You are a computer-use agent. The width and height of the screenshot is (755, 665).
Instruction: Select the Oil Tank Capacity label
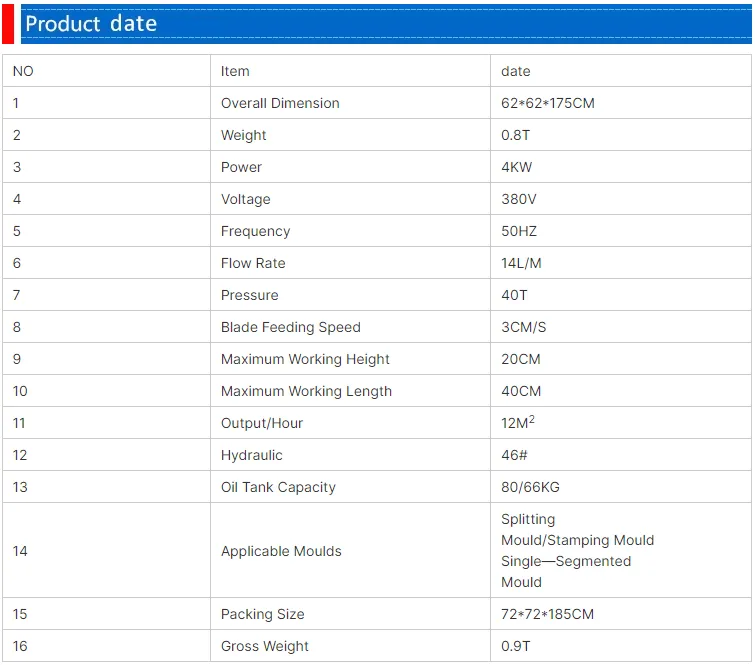[278, 487]
